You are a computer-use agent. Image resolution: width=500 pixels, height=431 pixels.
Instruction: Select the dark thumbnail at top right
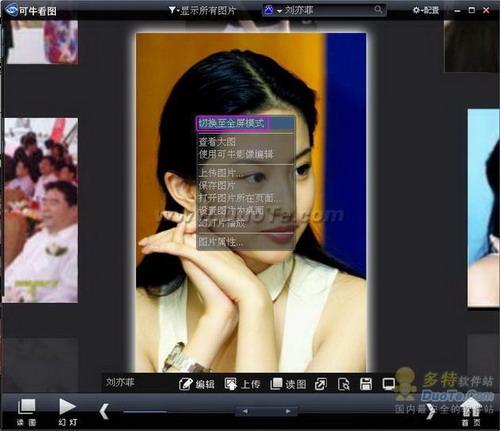click(472, 46)
